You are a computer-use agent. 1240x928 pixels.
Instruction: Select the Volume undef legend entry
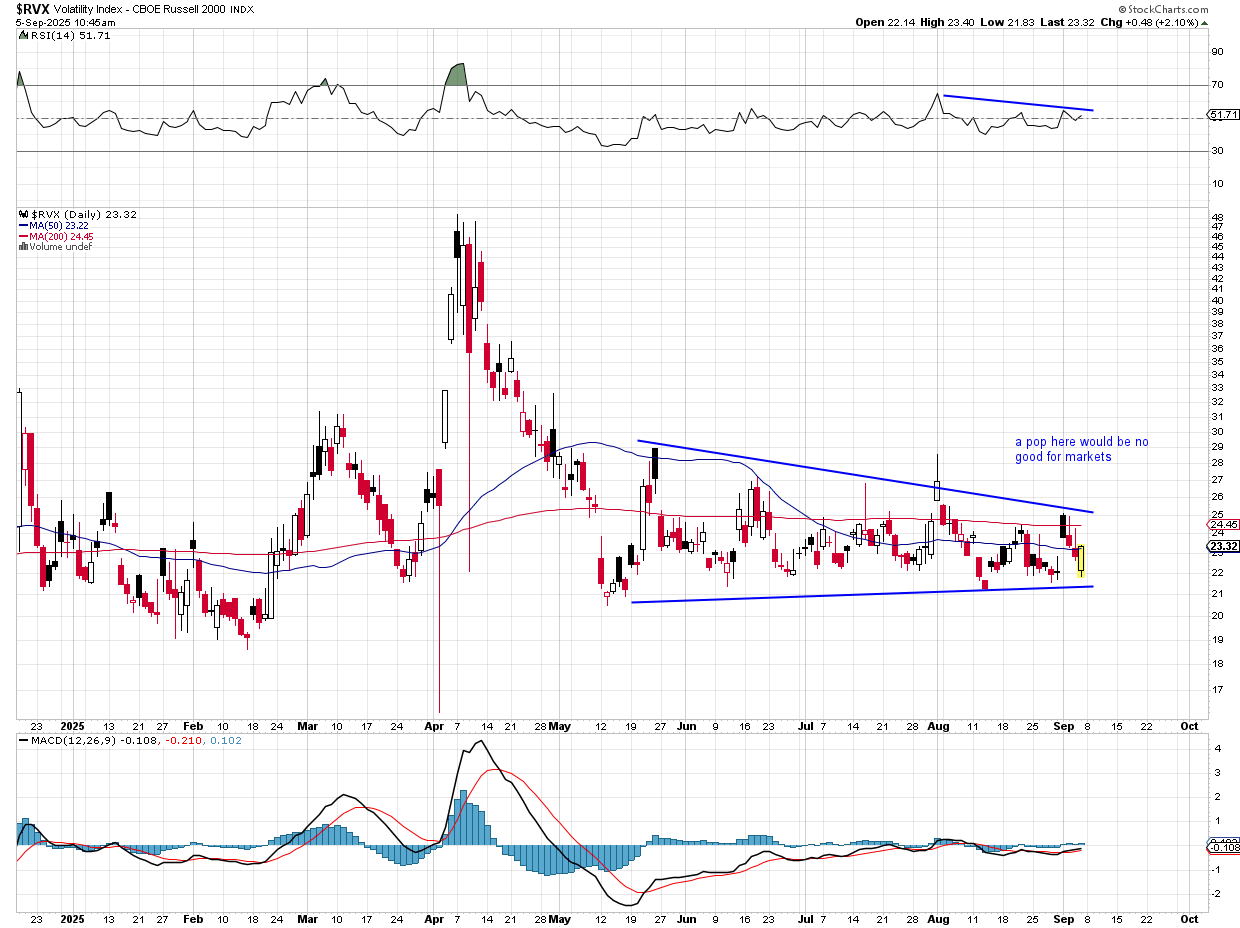pos(59,246)
